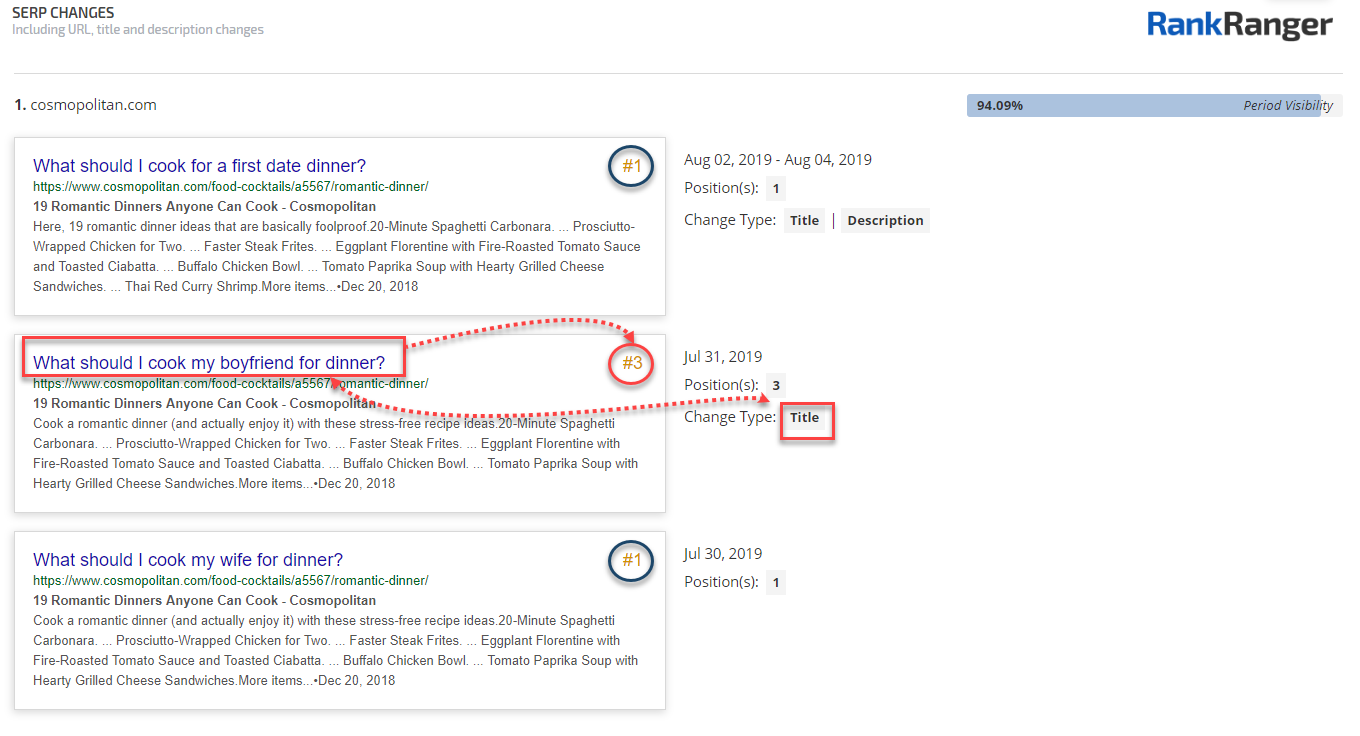The width and height of the screenshot is (1360, 736).
Task: Select Title change tag for Aug 02 entry
Action: pyautogui.click(x=804, y=221)
